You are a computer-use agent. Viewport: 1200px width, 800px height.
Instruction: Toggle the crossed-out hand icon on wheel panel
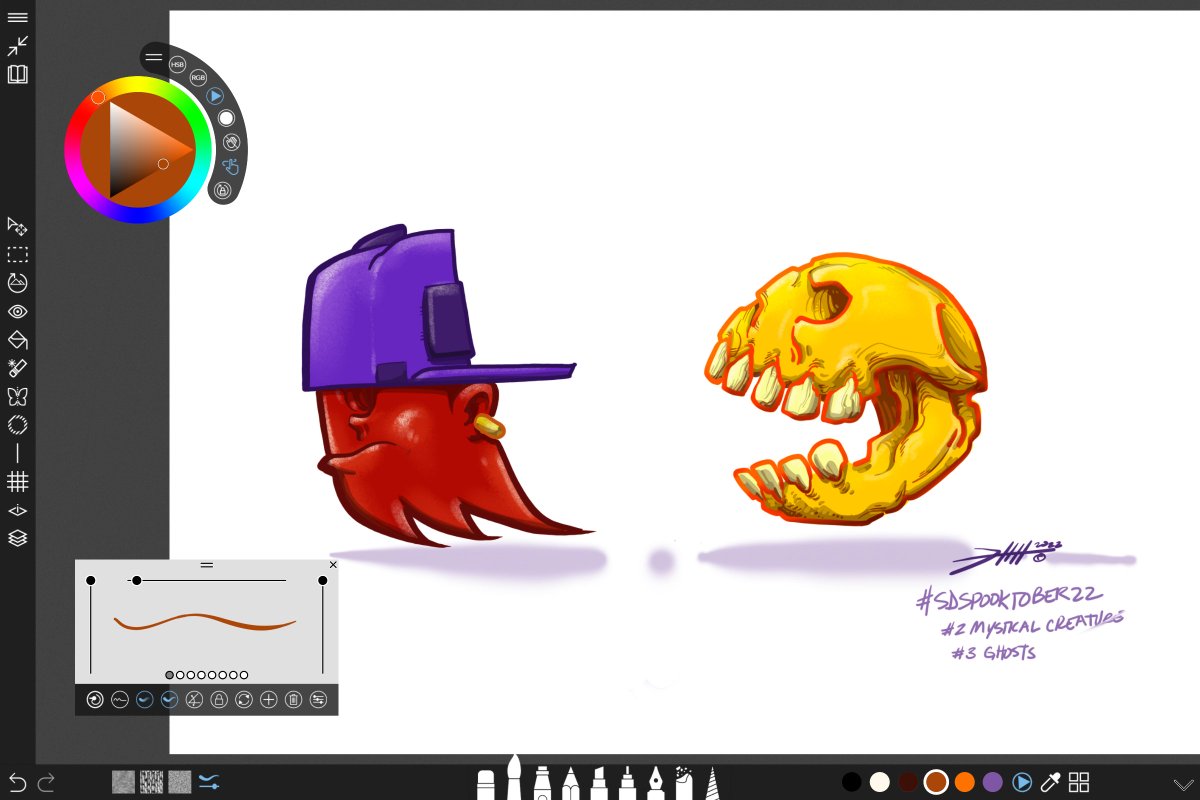pyautogui.click(x=231, y=142)
